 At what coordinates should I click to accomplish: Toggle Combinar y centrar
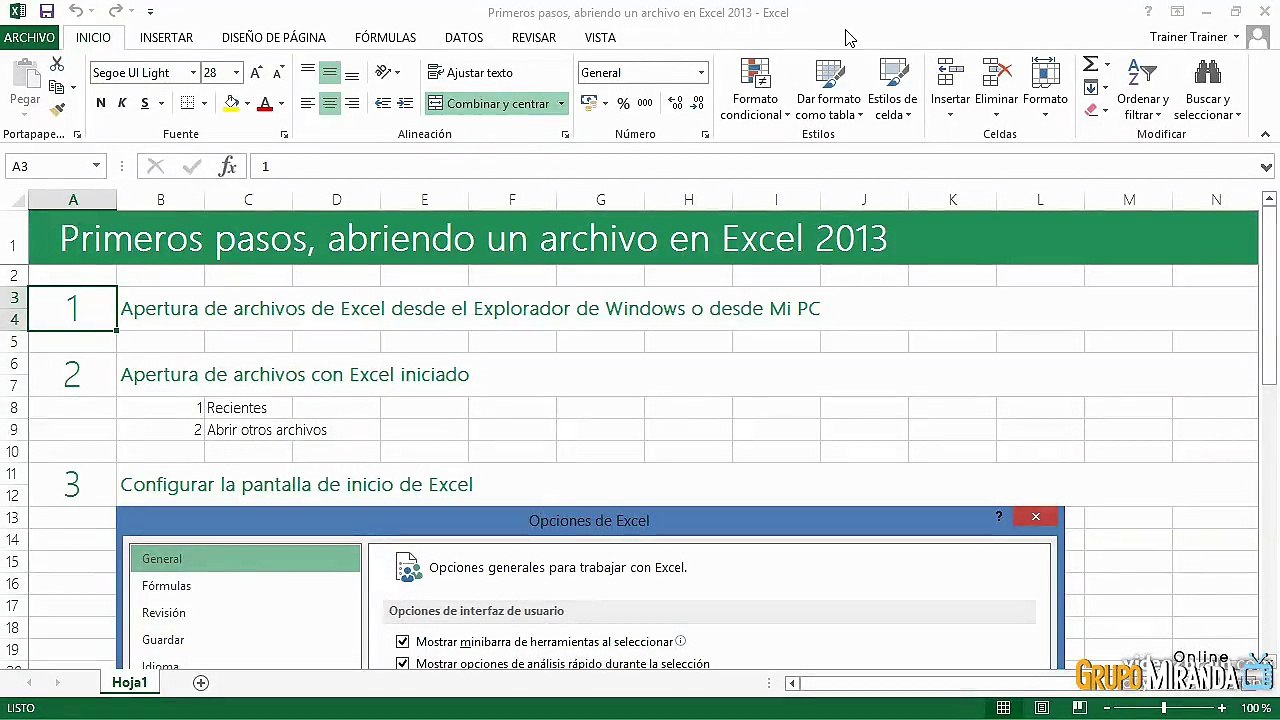coord(490,103)
